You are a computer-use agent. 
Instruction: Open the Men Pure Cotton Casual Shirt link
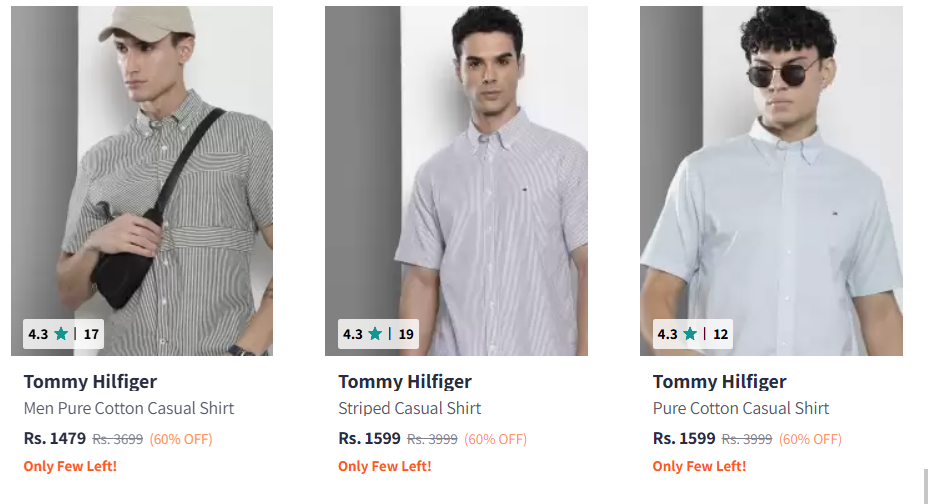pyautogui.click(x=129, y=408)
